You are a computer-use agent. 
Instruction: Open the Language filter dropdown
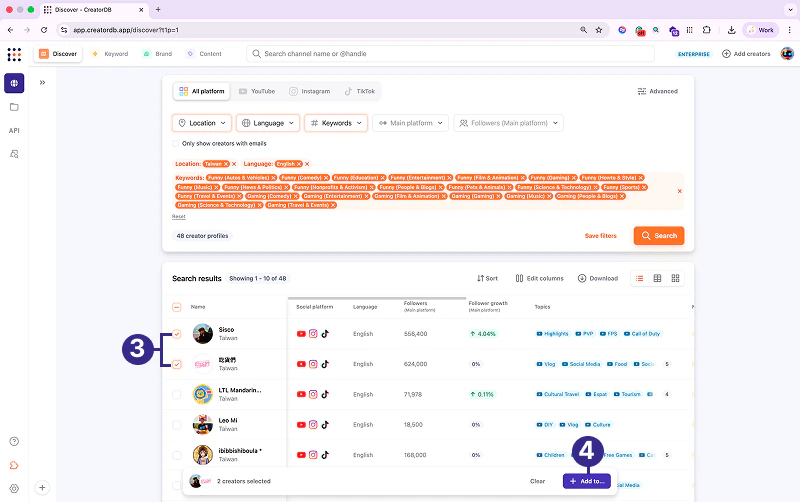point(268,123)
